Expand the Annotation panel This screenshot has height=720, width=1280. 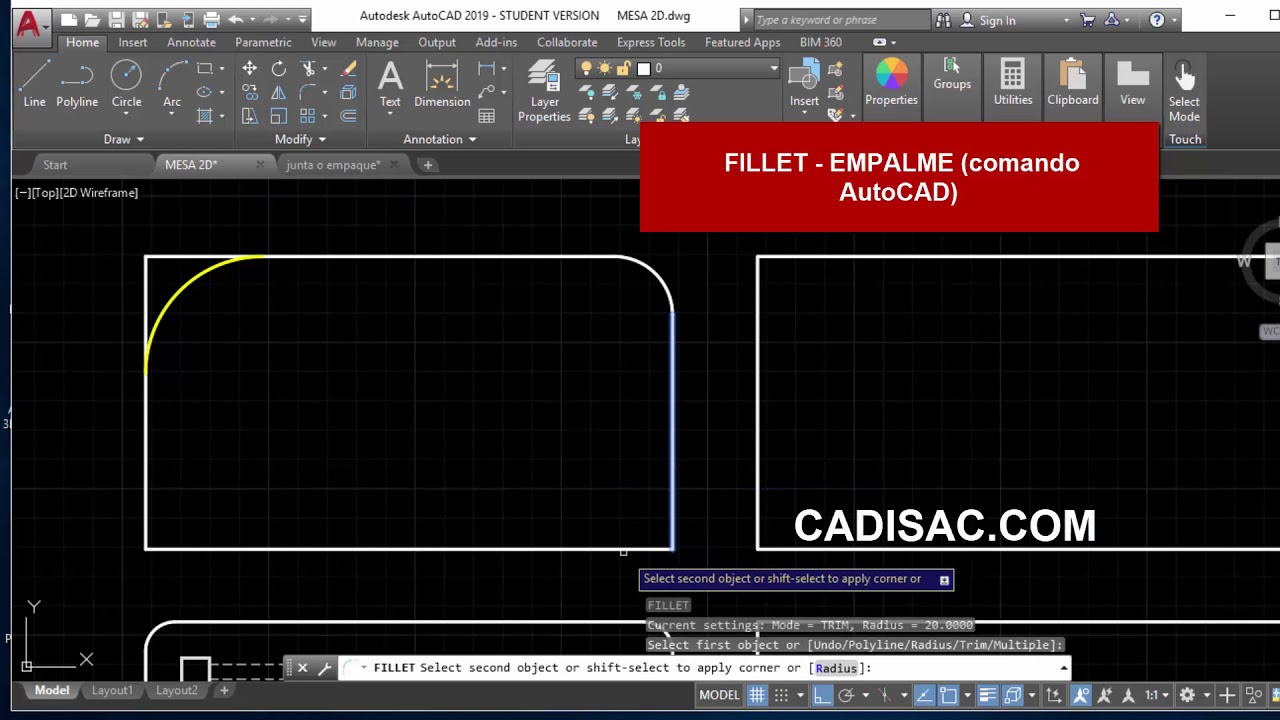point(440,139)
